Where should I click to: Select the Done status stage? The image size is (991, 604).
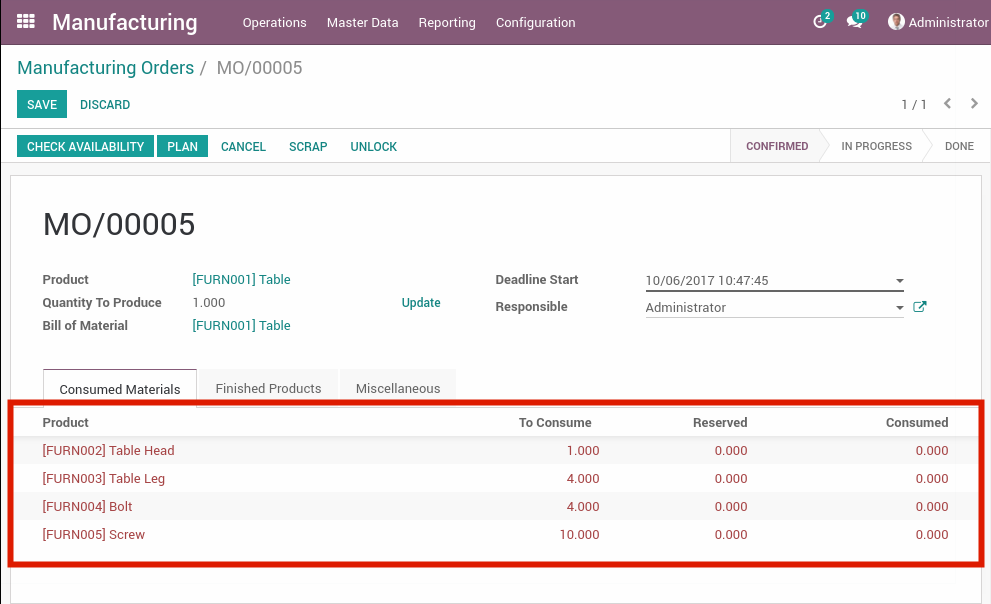tap(959, 146)
